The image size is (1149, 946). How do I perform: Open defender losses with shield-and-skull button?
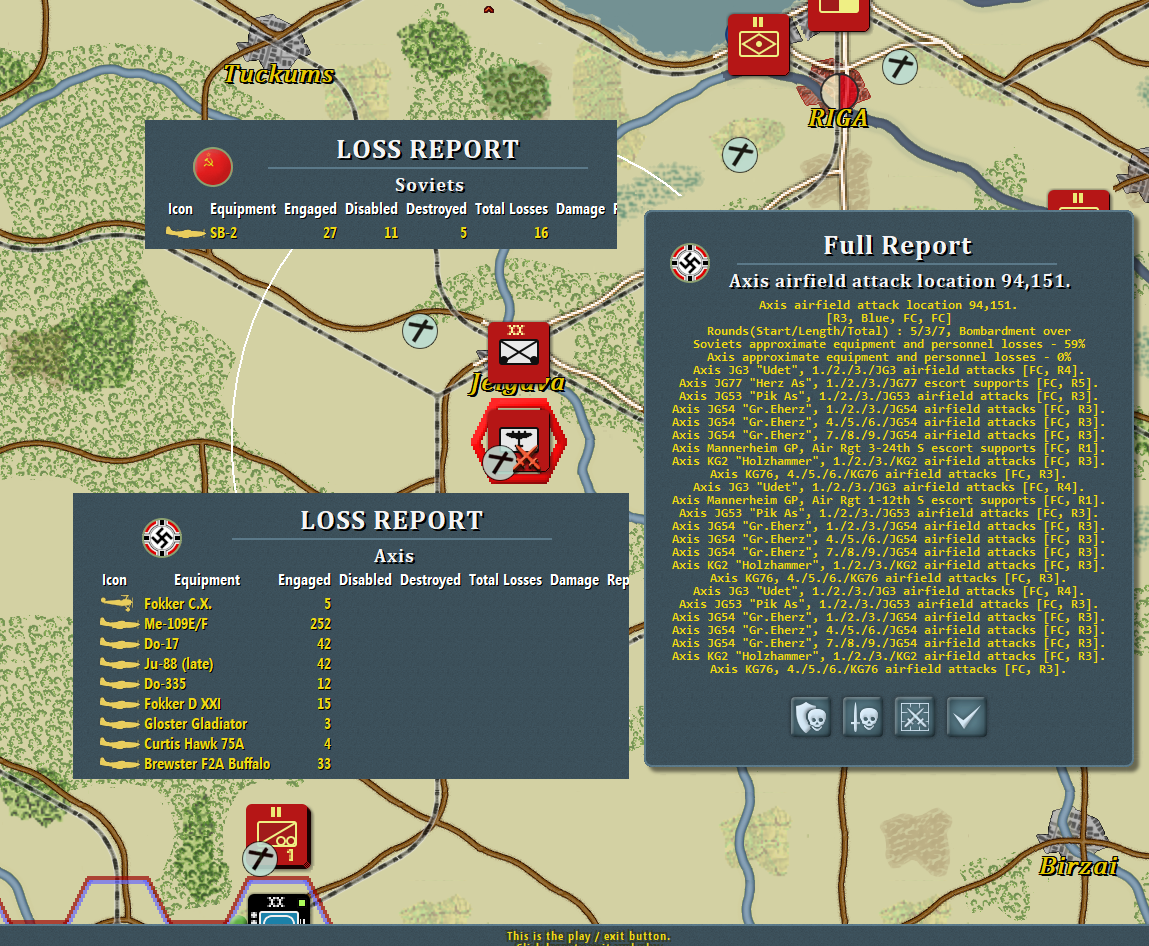coord(811,717)
